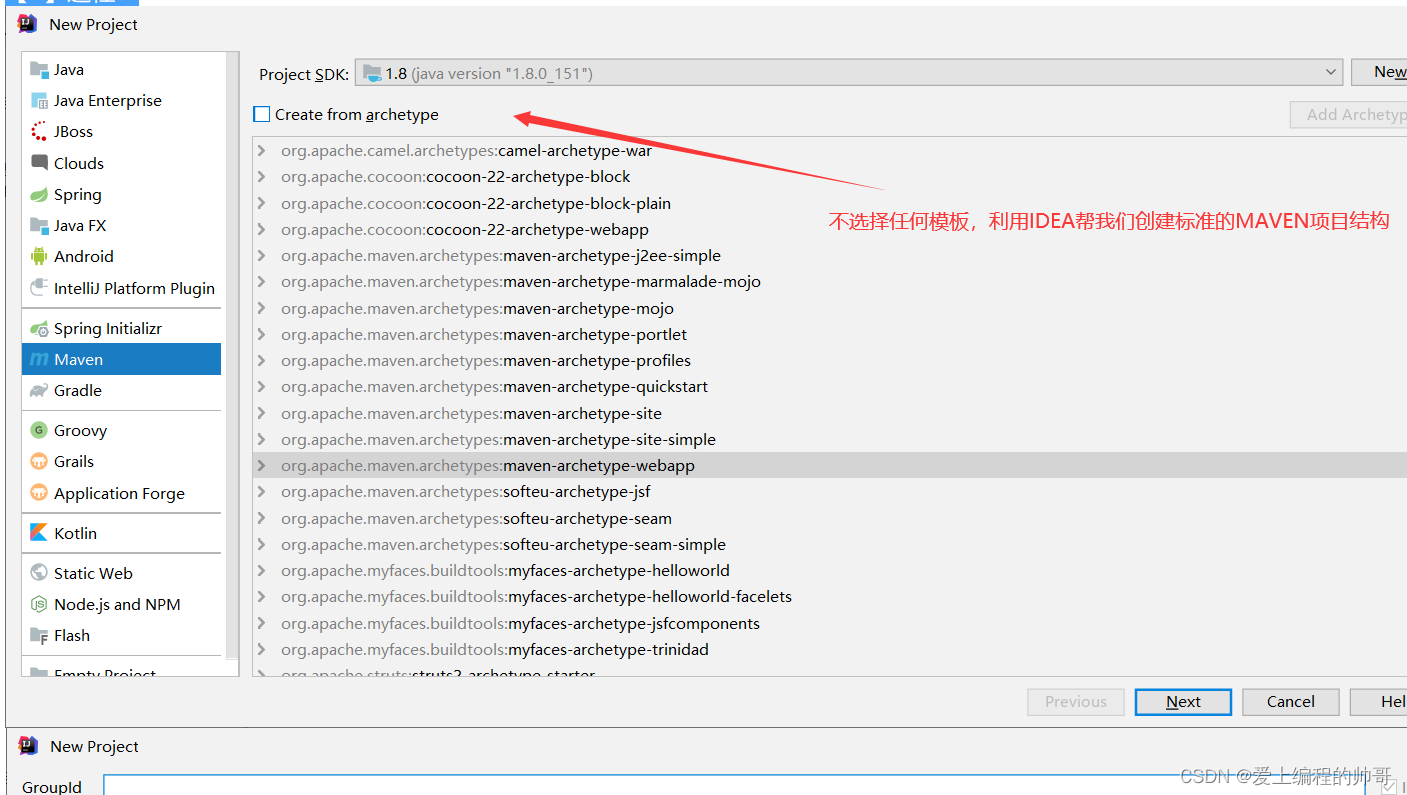Viewport: 1407px width, 795px height.
Task: Click the Groovy icon
Action: (39, 430)
